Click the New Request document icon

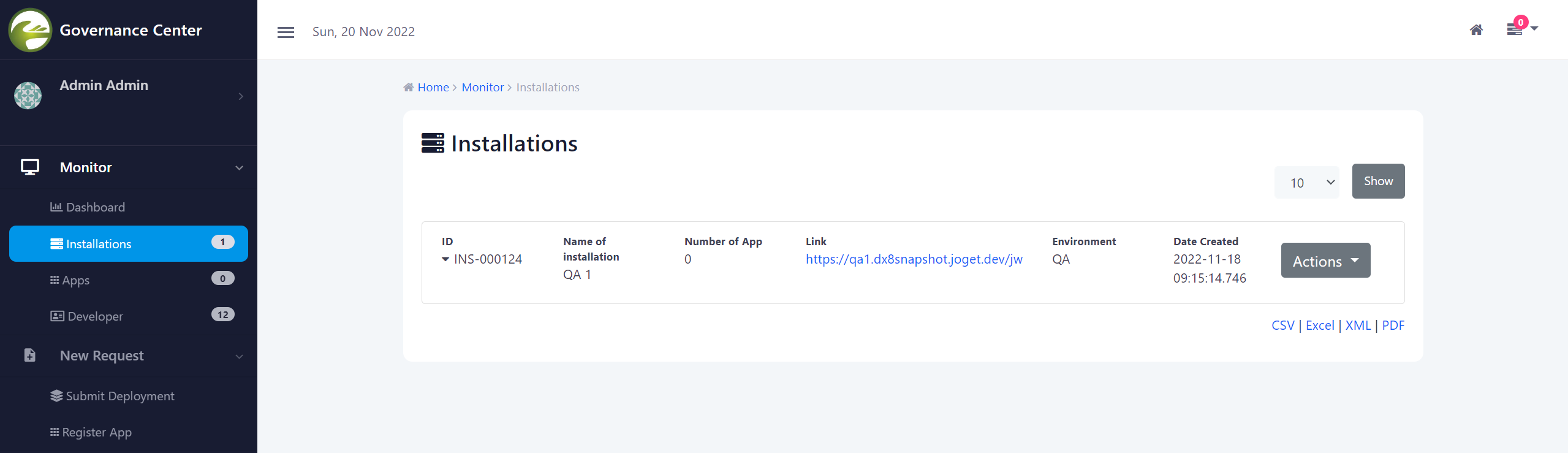tap(30, 356)
